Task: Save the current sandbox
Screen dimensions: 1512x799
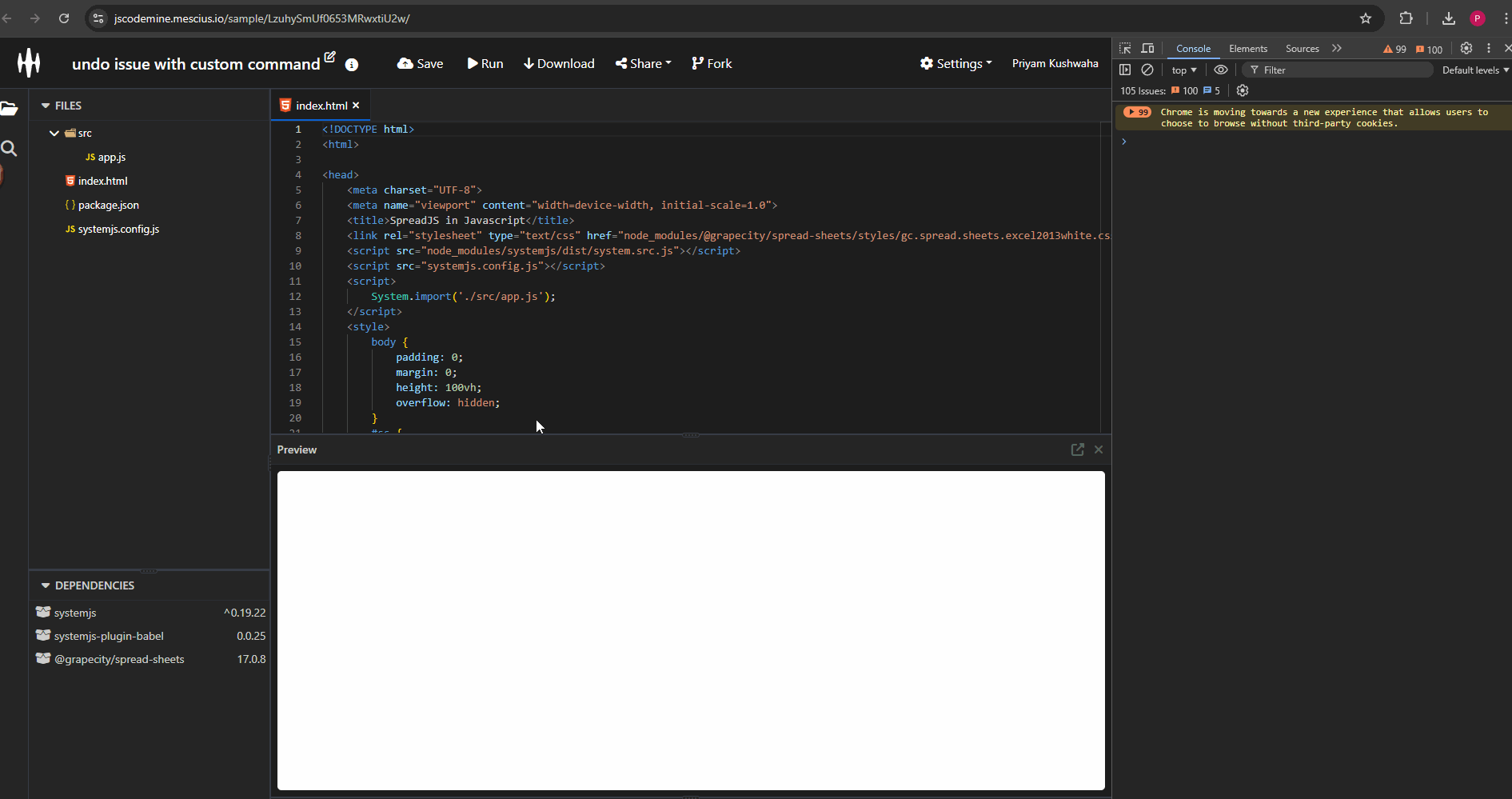Action: coord(419,63)
